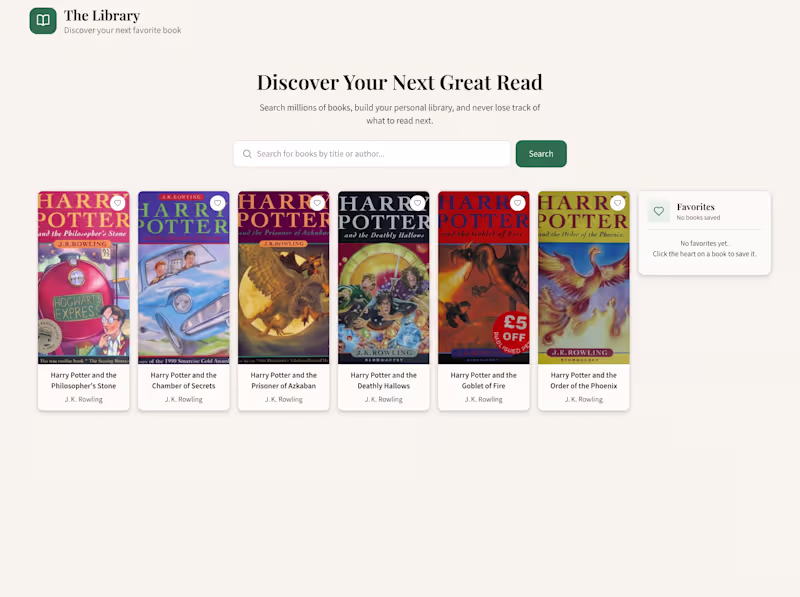800x597 pixels.
Task: Click the heart icon in Favorites panel
Action: [x=659, y=211]
